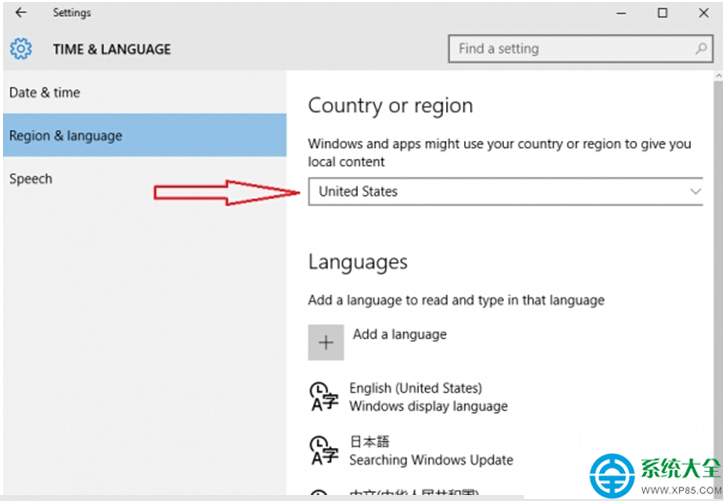Click the English language pack icon
Screen dimensions: 724x501
324,396
